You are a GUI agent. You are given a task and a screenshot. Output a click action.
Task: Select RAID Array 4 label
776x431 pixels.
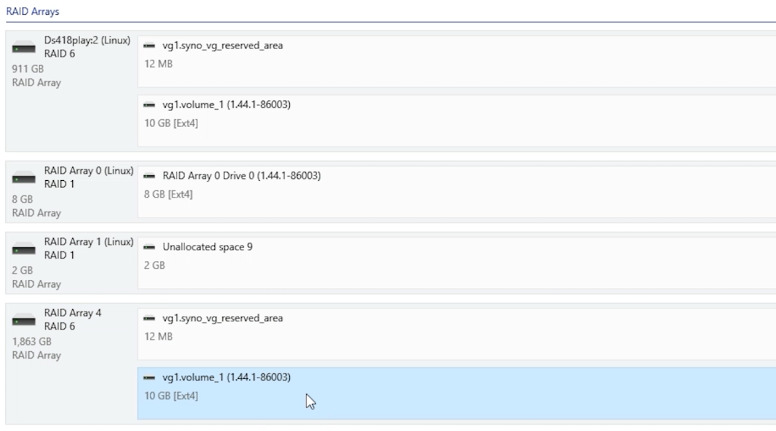pyautogui.click(x=73, y=313)
